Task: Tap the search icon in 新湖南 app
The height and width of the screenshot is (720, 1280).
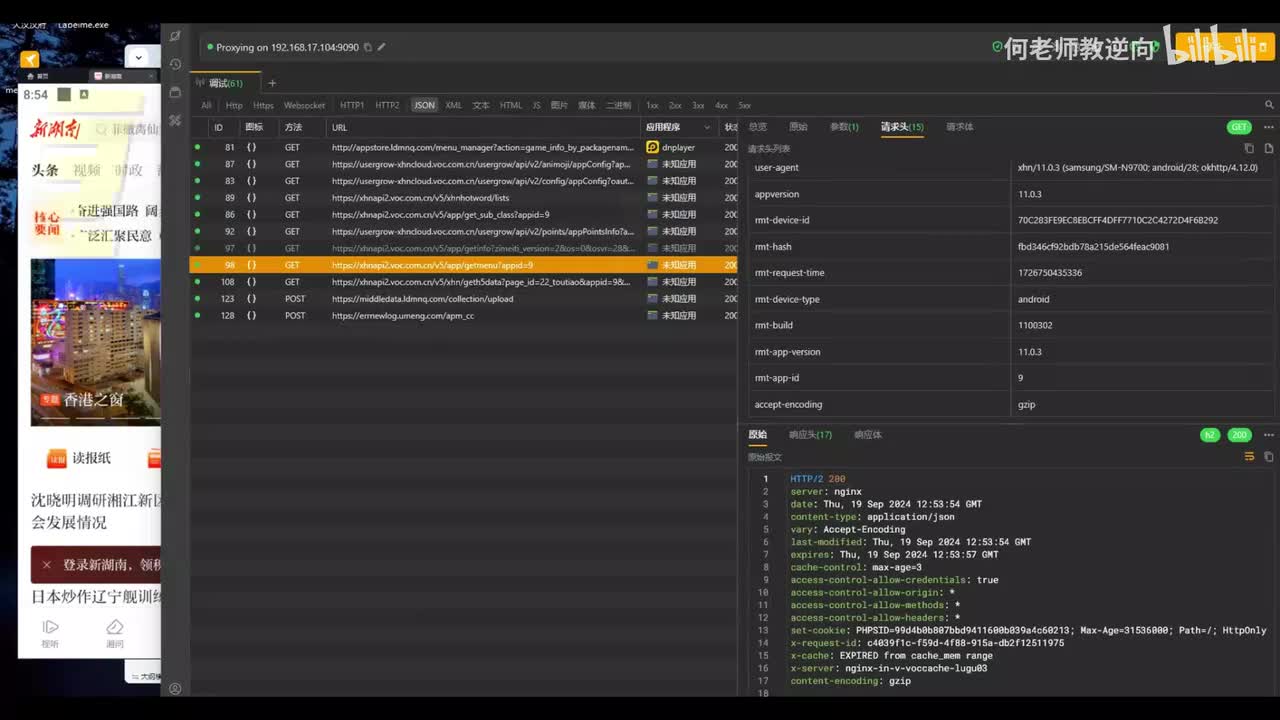Action: coord(101,129)
